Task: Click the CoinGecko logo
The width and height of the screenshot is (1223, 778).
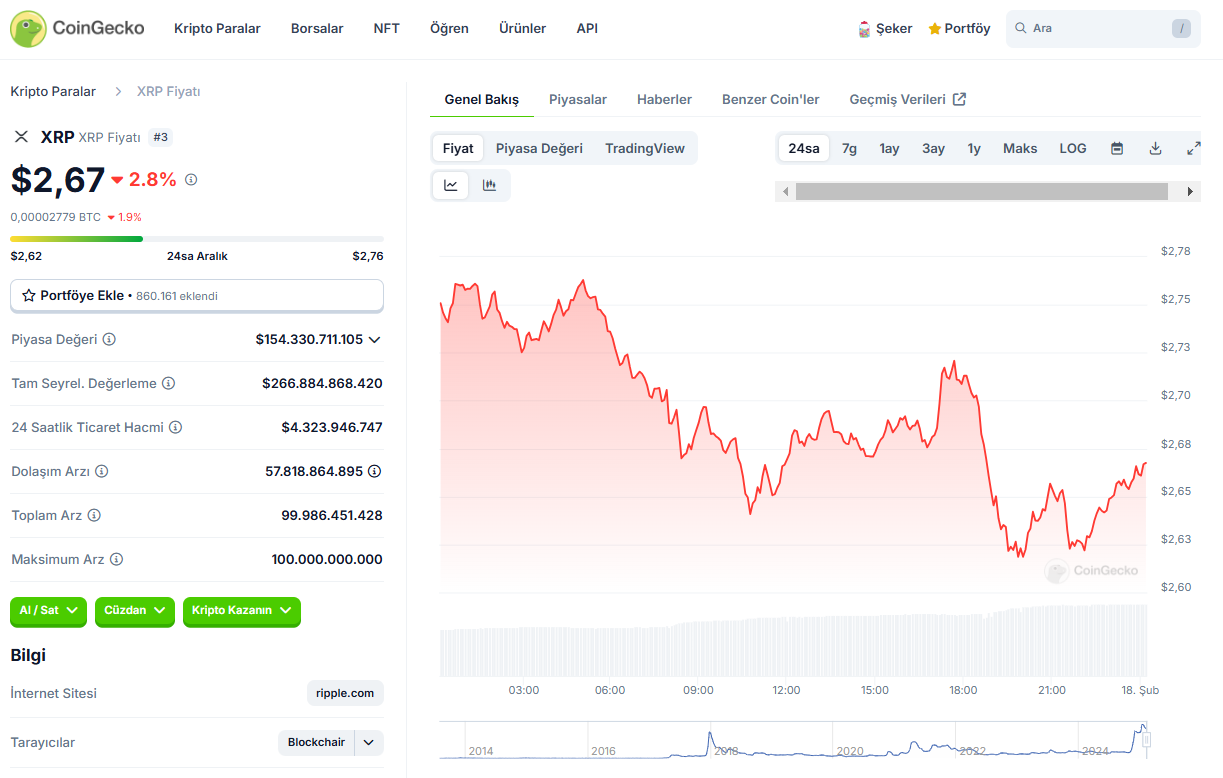Action: coord(77,29)
